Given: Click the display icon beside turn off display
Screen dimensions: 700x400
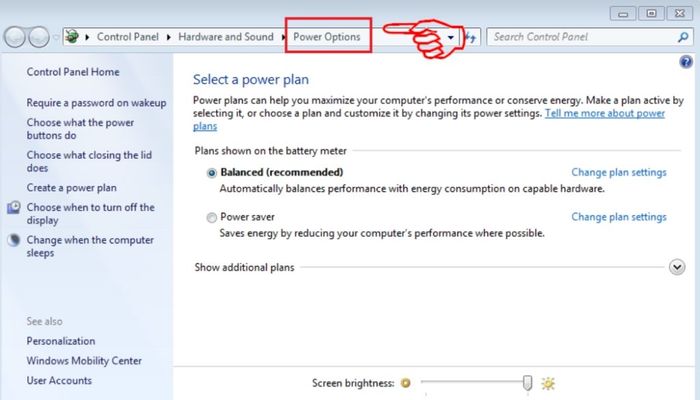Looking at the screenshot, I should point(14,208).
